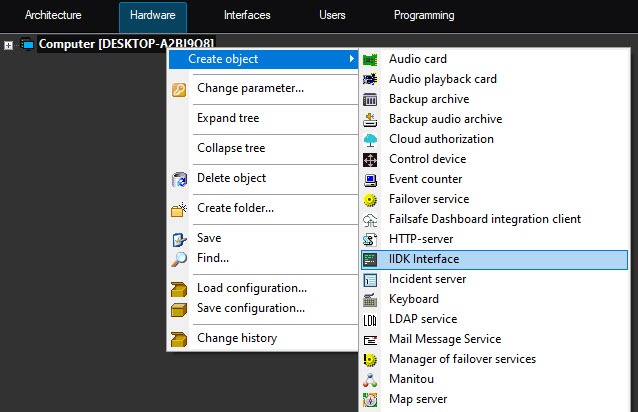Screen dimensions: 638x412
Task: Choose the Failover service gear icon
Action: (x=370, y=200)
